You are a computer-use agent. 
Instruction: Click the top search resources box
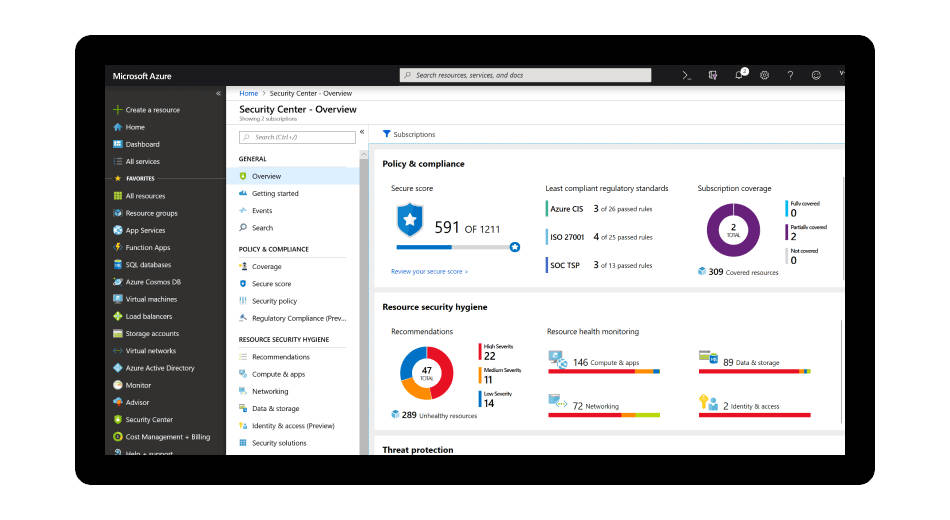tap(525, 75)
